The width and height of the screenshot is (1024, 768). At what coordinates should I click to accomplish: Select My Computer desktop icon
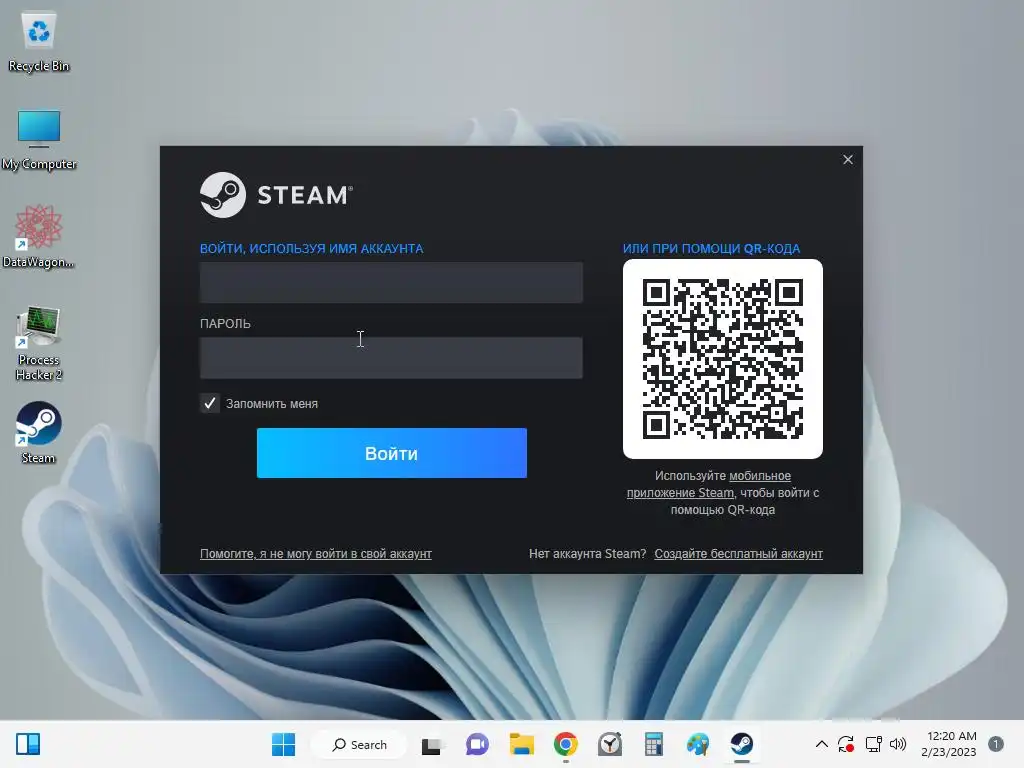pos(39,140)
